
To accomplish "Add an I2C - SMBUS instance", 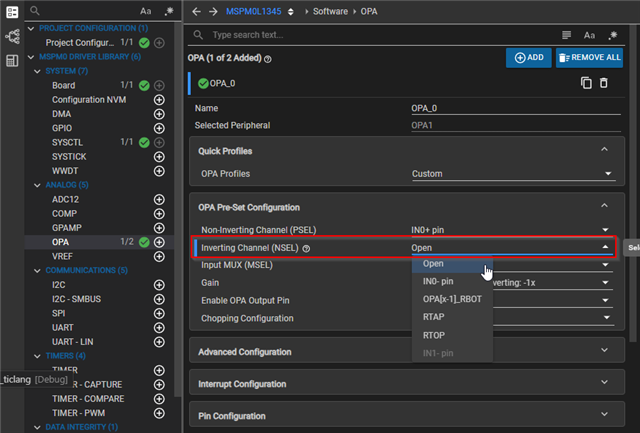I will [159, 299].
